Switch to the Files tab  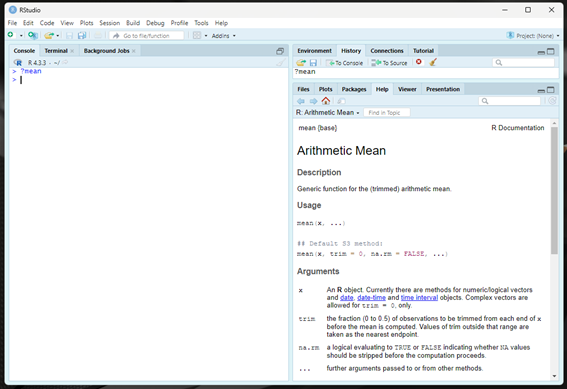303,89
